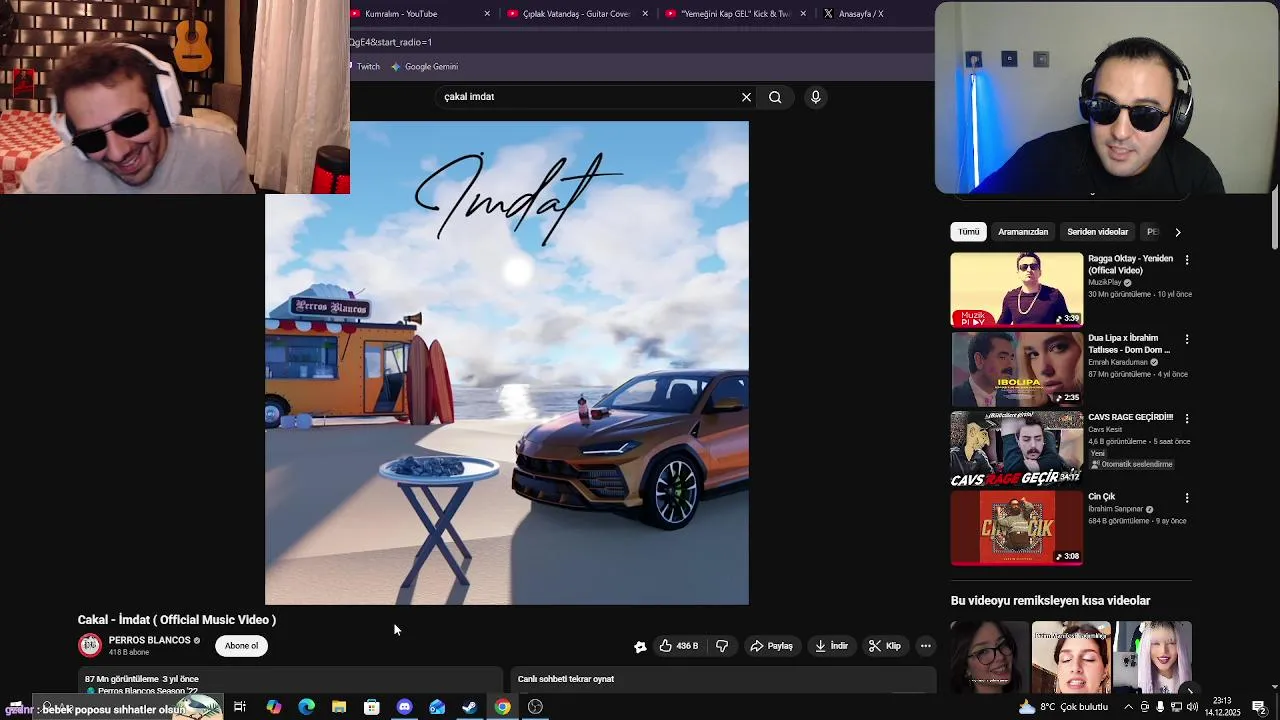The image size is (1280, 720).
Task: Open Microsoft Edge from the taskbar
Action: (306, 707)
